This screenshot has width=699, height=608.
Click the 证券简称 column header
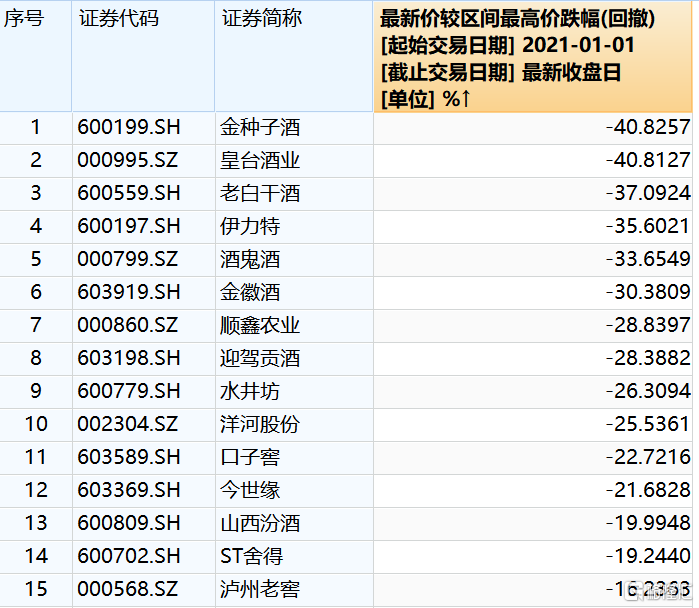pyautogui.click(x=294, y=56)
